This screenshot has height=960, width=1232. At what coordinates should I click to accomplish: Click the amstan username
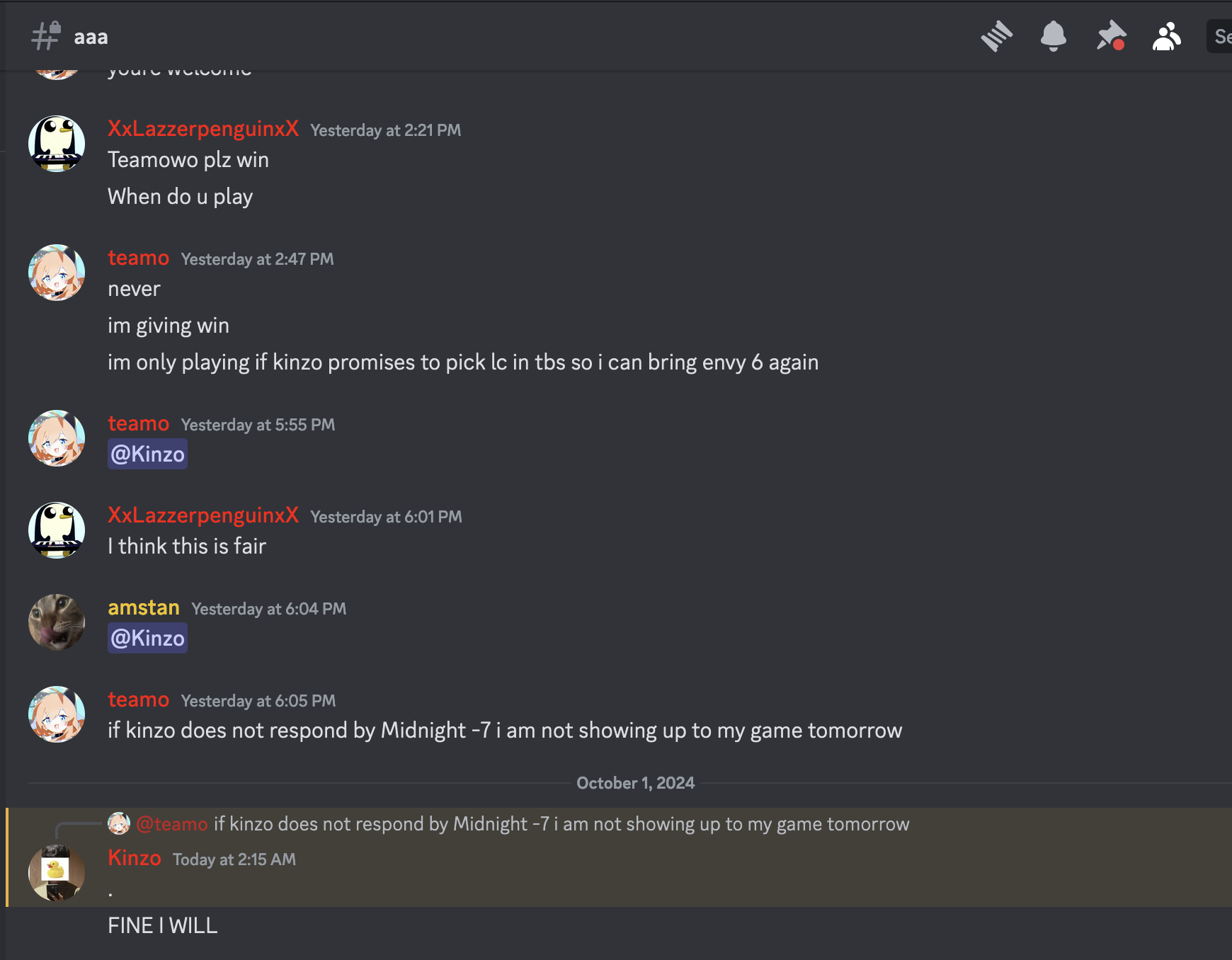click(x=144, y=607)
